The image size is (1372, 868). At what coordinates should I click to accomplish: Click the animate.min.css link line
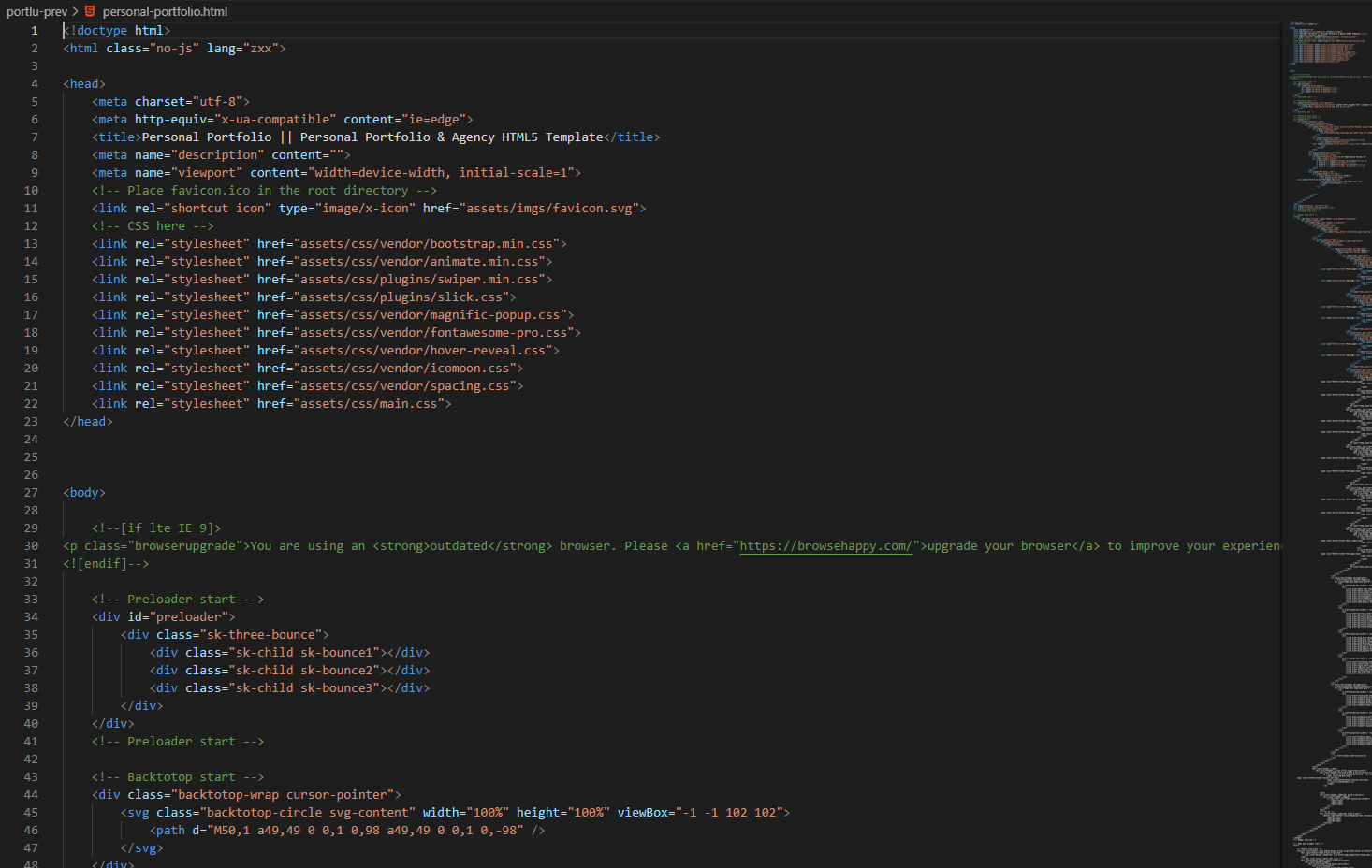coord(322,262)
